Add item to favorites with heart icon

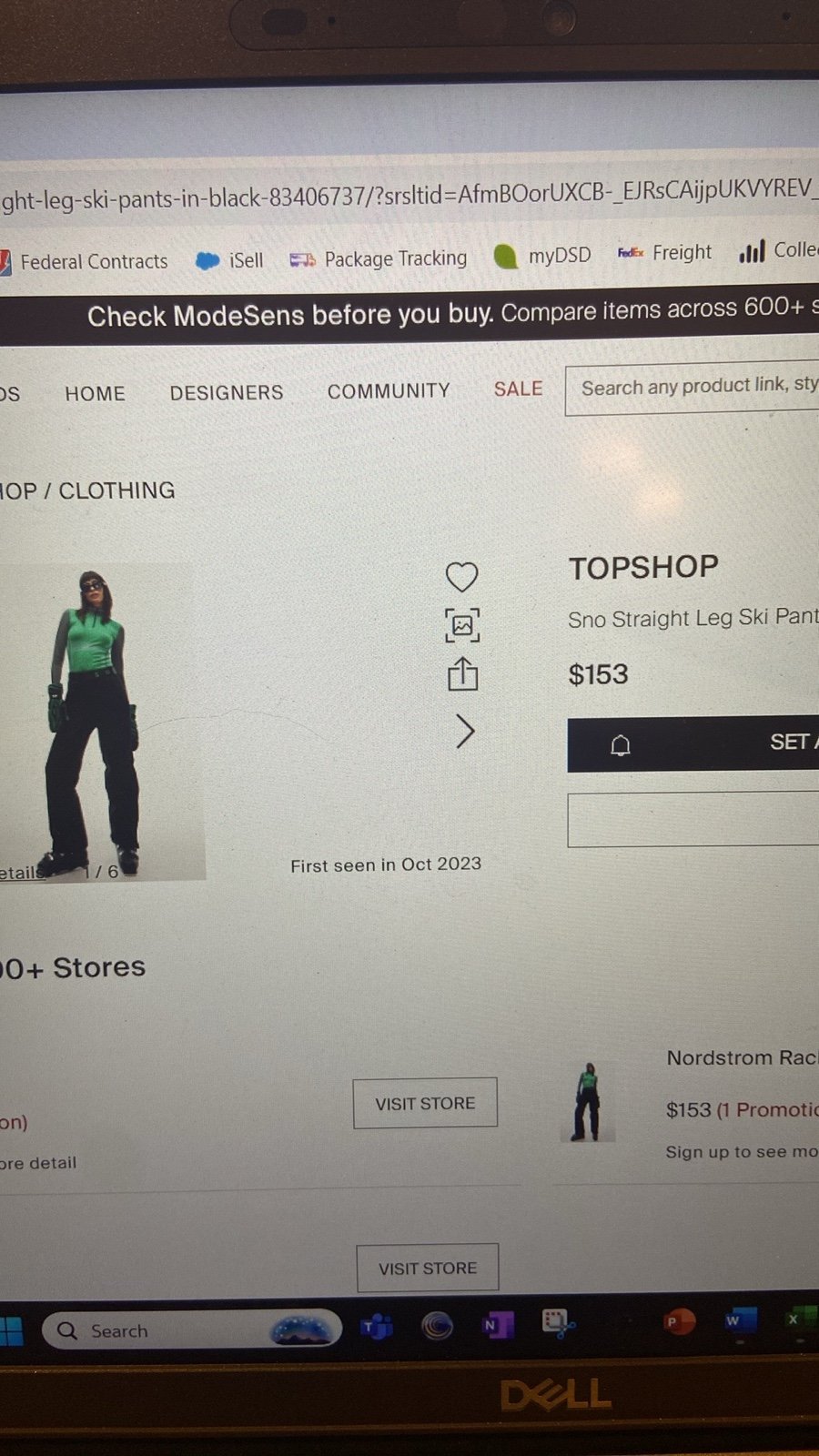(461, 577)
